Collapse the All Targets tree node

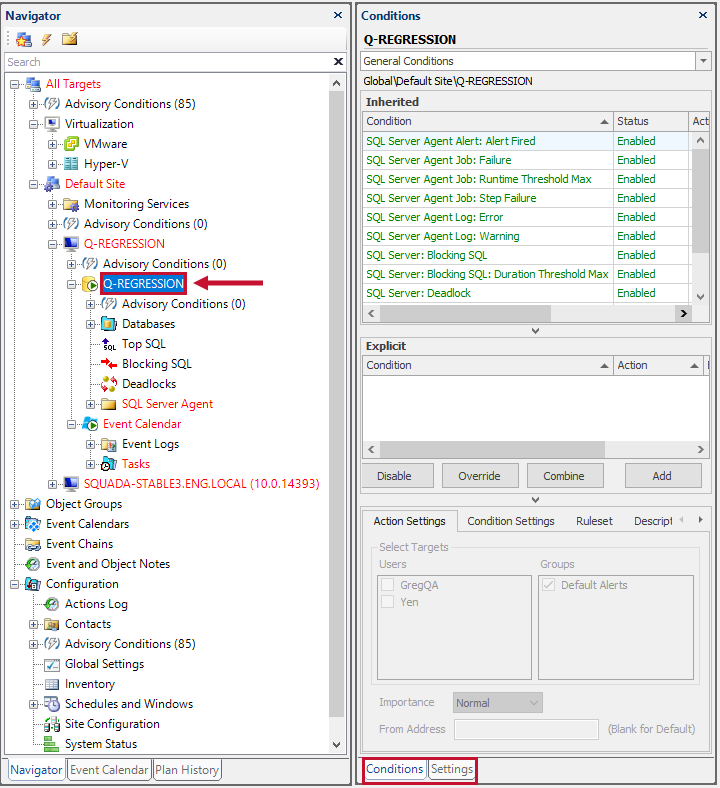point(15,84)
